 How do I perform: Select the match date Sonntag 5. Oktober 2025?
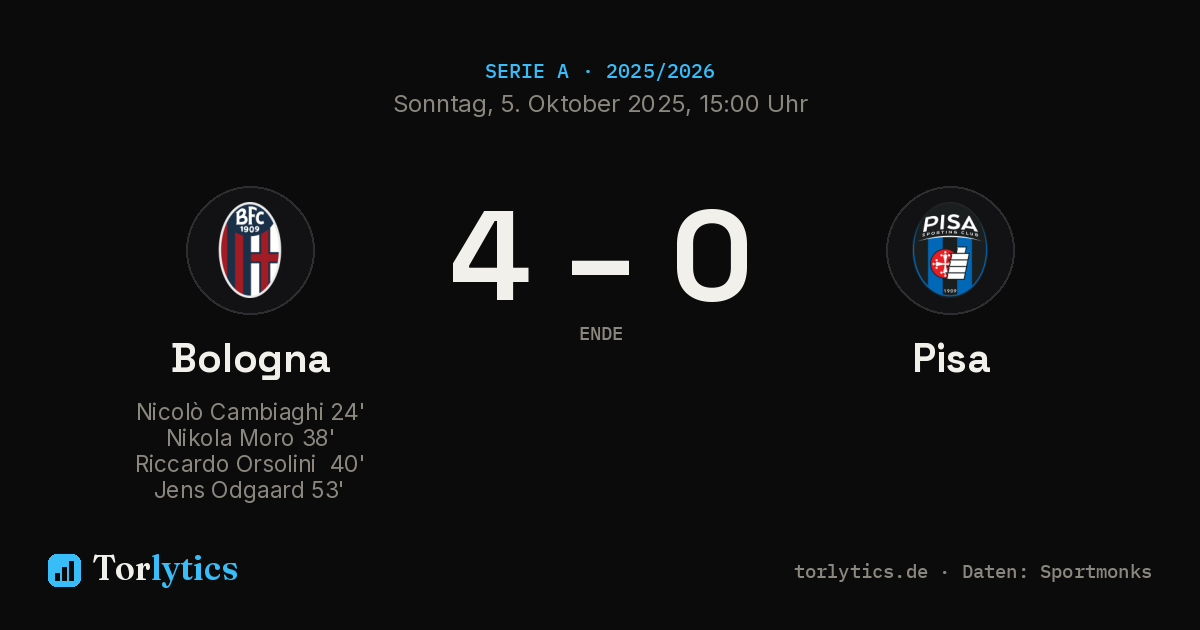[x=539, y=104]
